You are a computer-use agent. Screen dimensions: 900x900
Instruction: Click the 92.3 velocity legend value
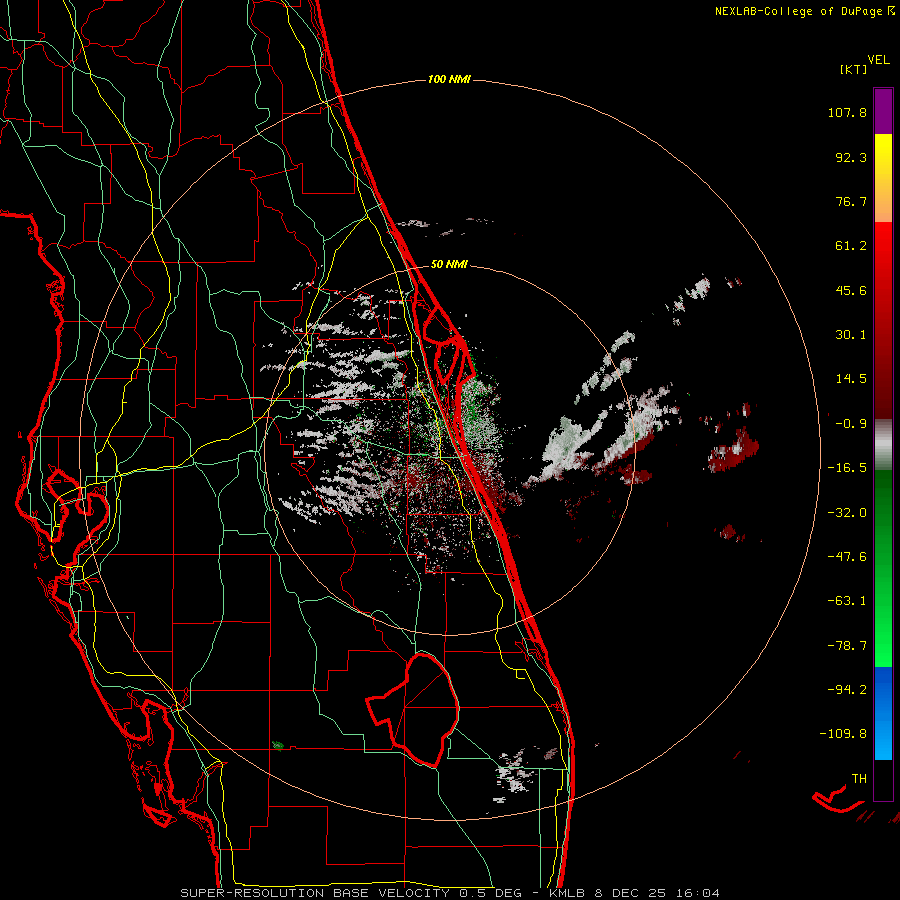click(x=851, y=157)
